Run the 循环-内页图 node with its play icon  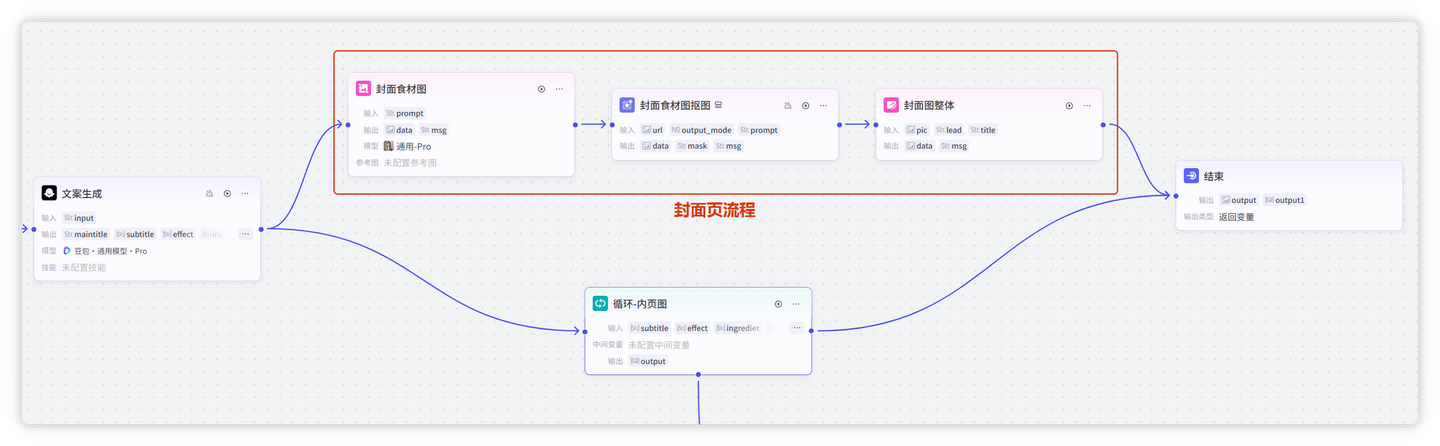[x=778, y=304]
